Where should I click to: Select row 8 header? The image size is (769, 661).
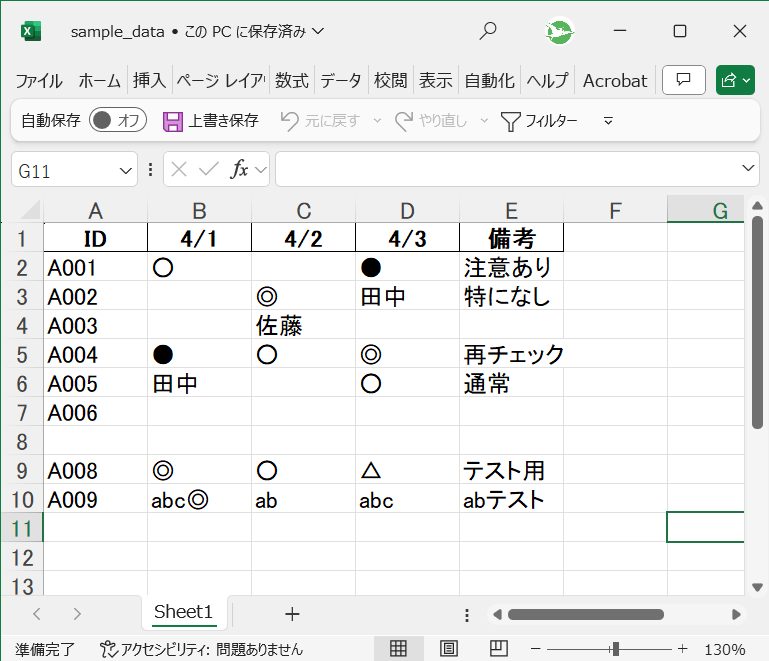click(22, 442)
